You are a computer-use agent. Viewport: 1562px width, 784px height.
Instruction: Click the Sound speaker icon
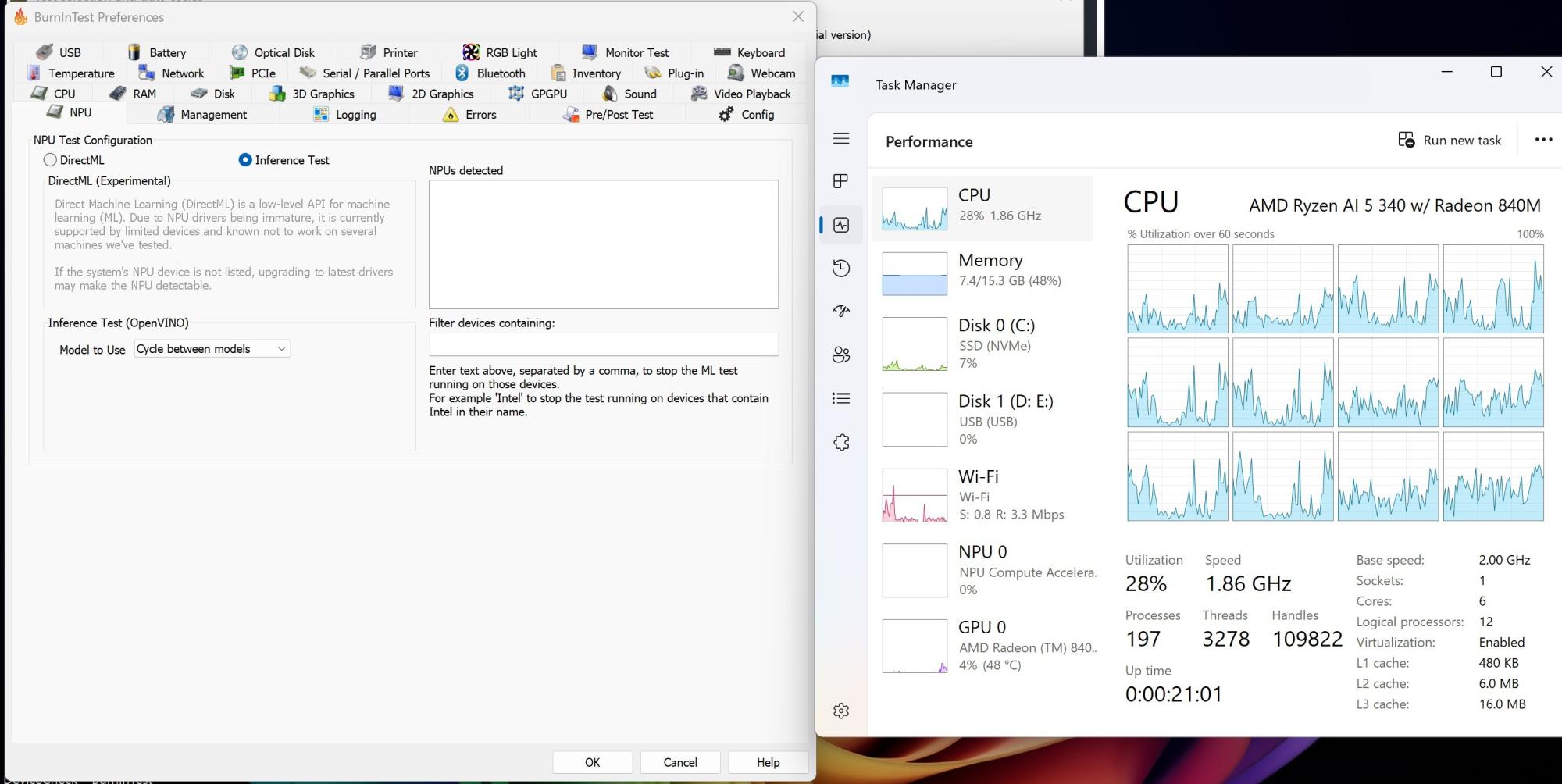[x=609, y=93]
